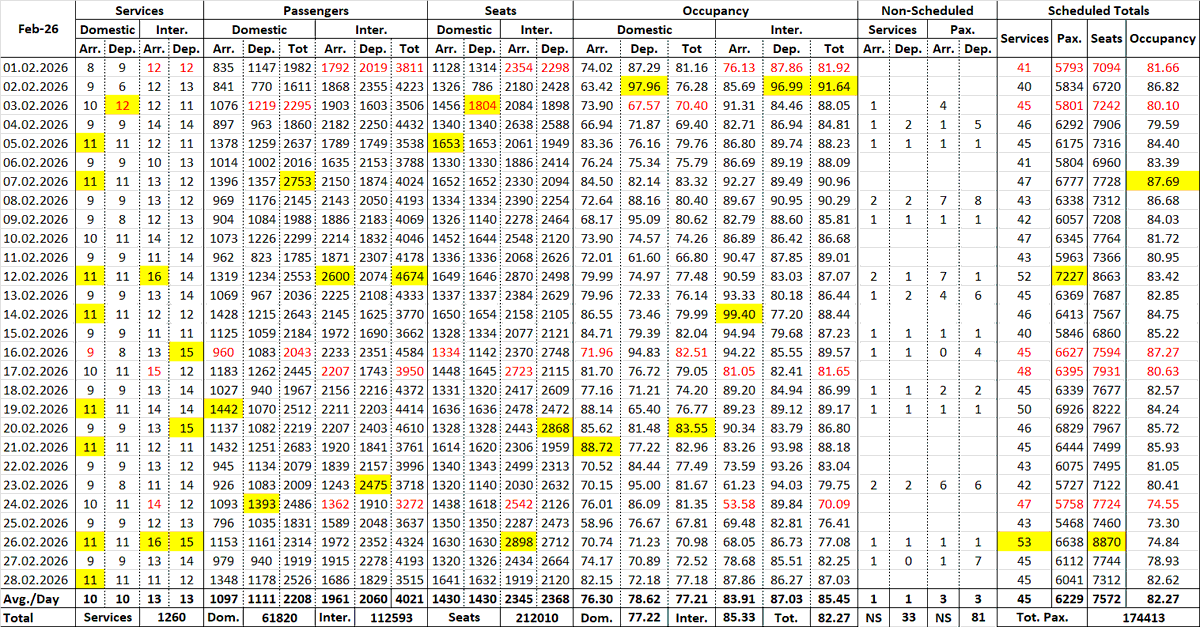Click the red scheduled total value 5793
This screenshot has width=1200, height=627.
pyautogui.click(x=1069, y=68)
